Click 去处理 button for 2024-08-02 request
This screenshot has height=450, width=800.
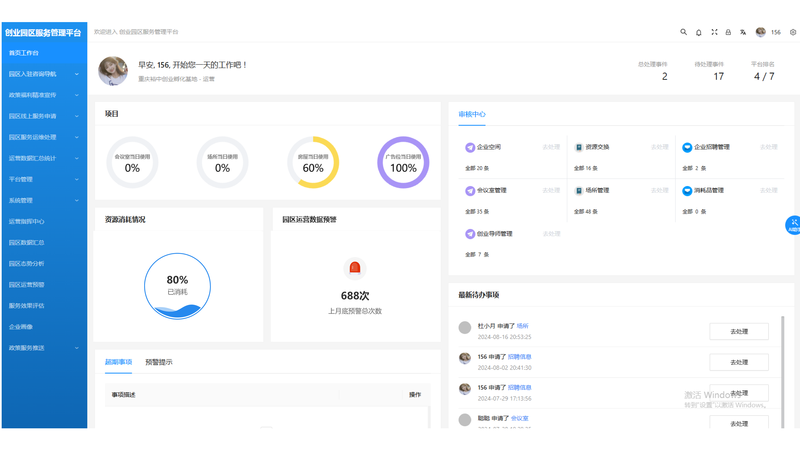tap(739, 362)
